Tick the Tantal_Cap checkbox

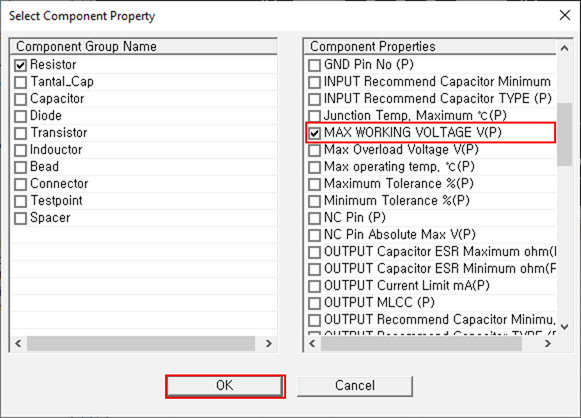coord(20,82)
